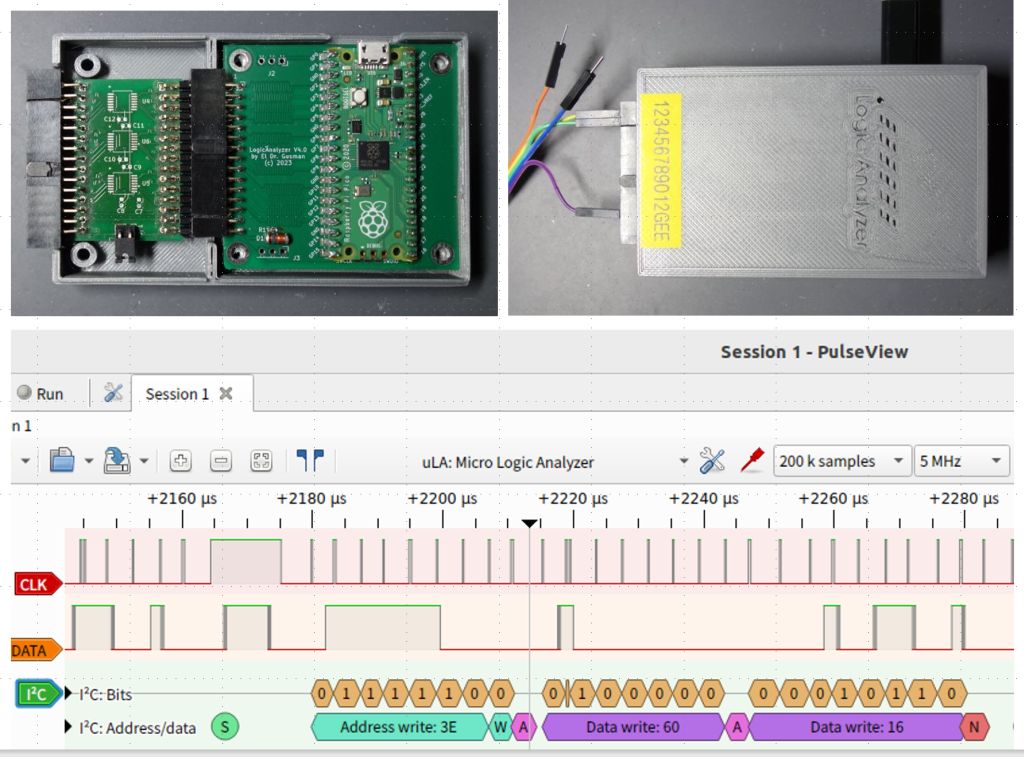The width and height of the screenshot is (1024, 757).
Task: Open the photo of the closed LogicAnalyzer case
Action: click(761, 159)
